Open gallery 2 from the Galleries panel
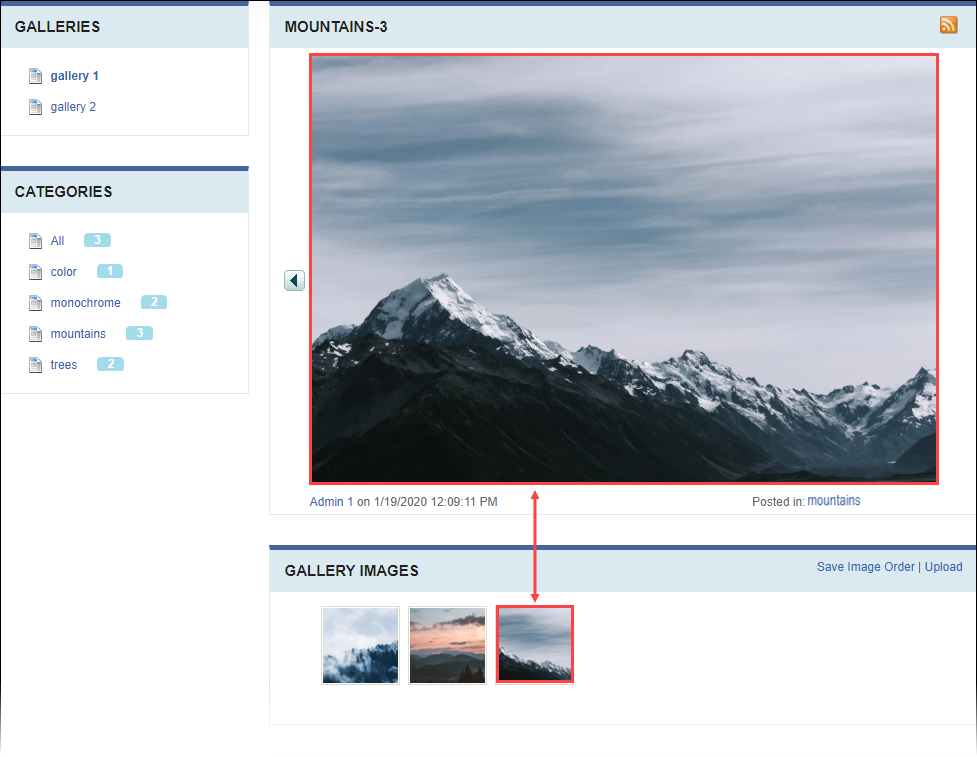 click(73, 106)
